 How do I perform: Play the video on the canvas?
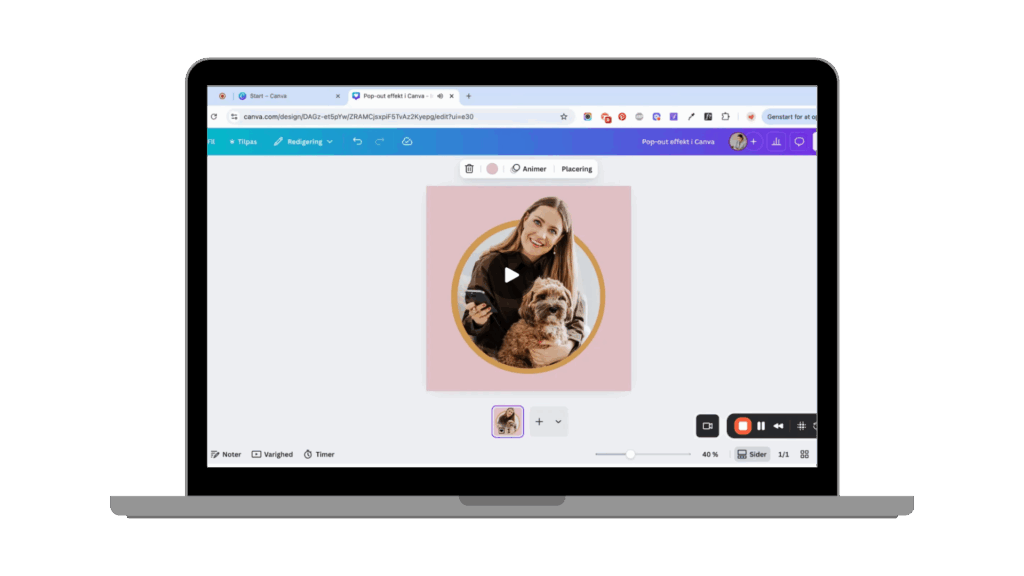[x=511, y=275]
